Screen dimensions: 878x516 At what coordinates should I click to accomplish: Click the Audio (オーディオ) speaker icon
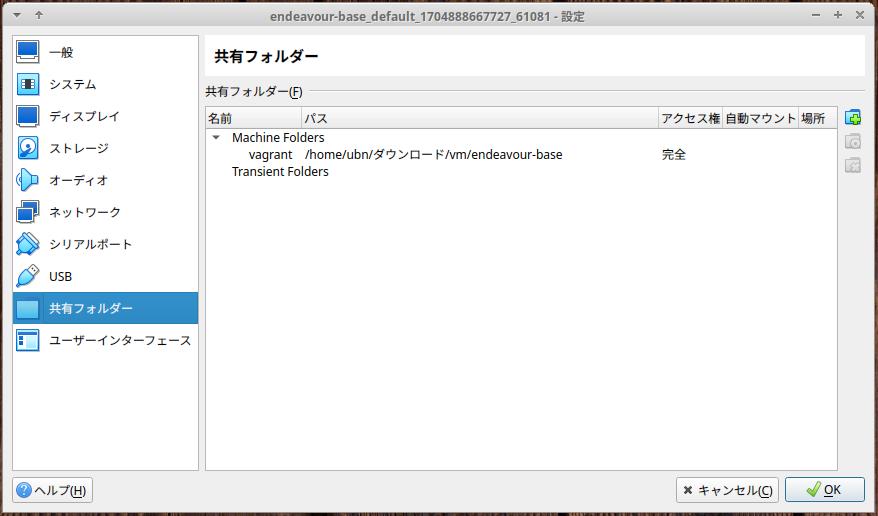tap(27, 180)
